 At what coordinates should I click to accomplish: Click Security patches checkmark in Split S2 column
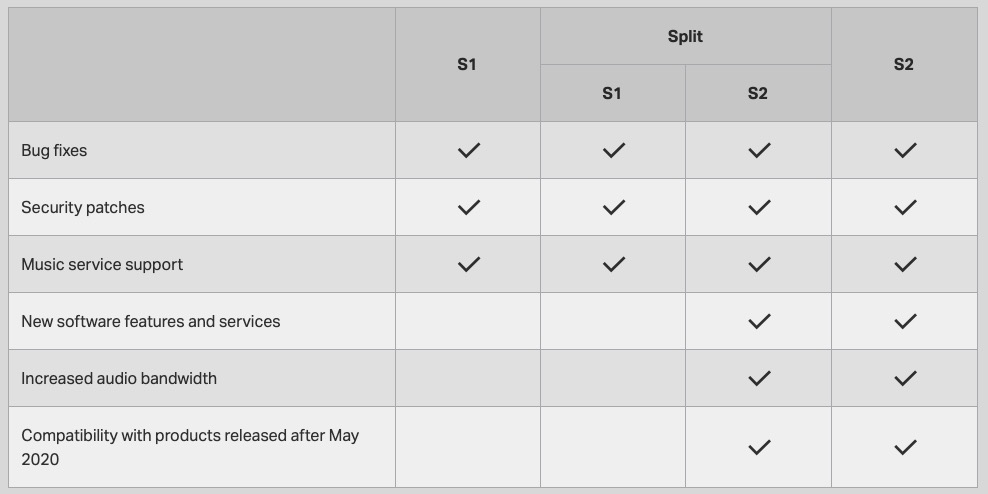point(759,207)
